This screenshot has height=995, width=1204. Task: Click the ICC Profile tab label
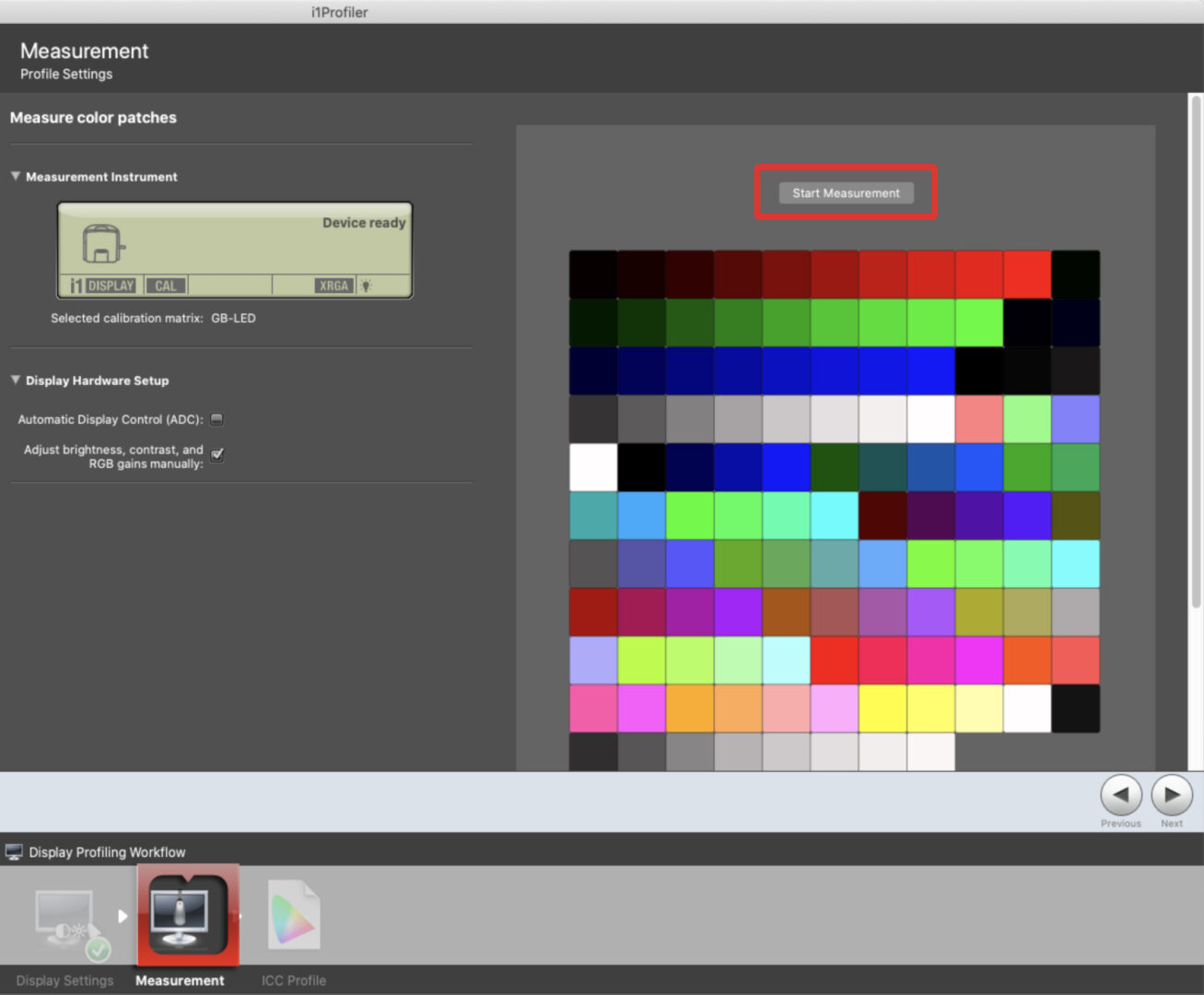tap(293, 980)
